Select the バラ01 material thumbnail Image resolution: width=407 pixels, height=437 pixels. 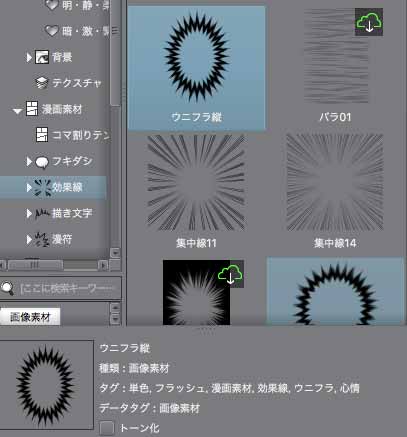click(x=336, y=56)
